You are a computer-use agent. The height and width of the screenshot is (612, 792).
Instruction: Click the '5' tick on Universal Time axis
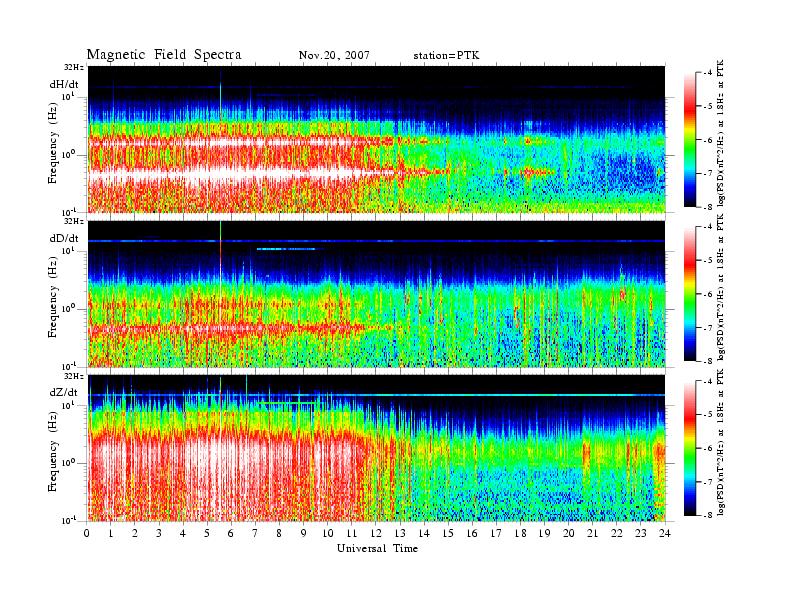pos(207,533)
